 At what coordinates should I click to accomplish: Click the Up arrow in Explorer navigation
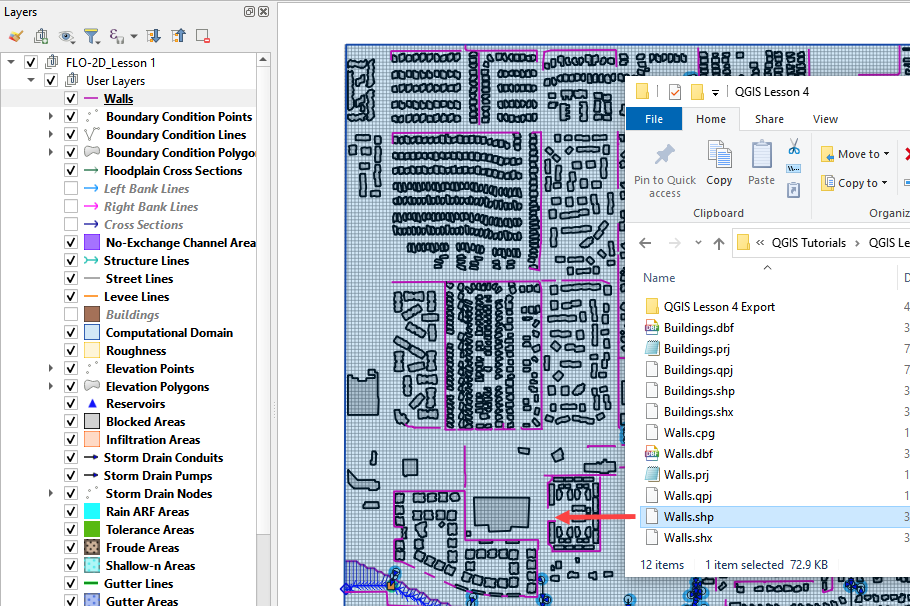(x=718, y=243)
